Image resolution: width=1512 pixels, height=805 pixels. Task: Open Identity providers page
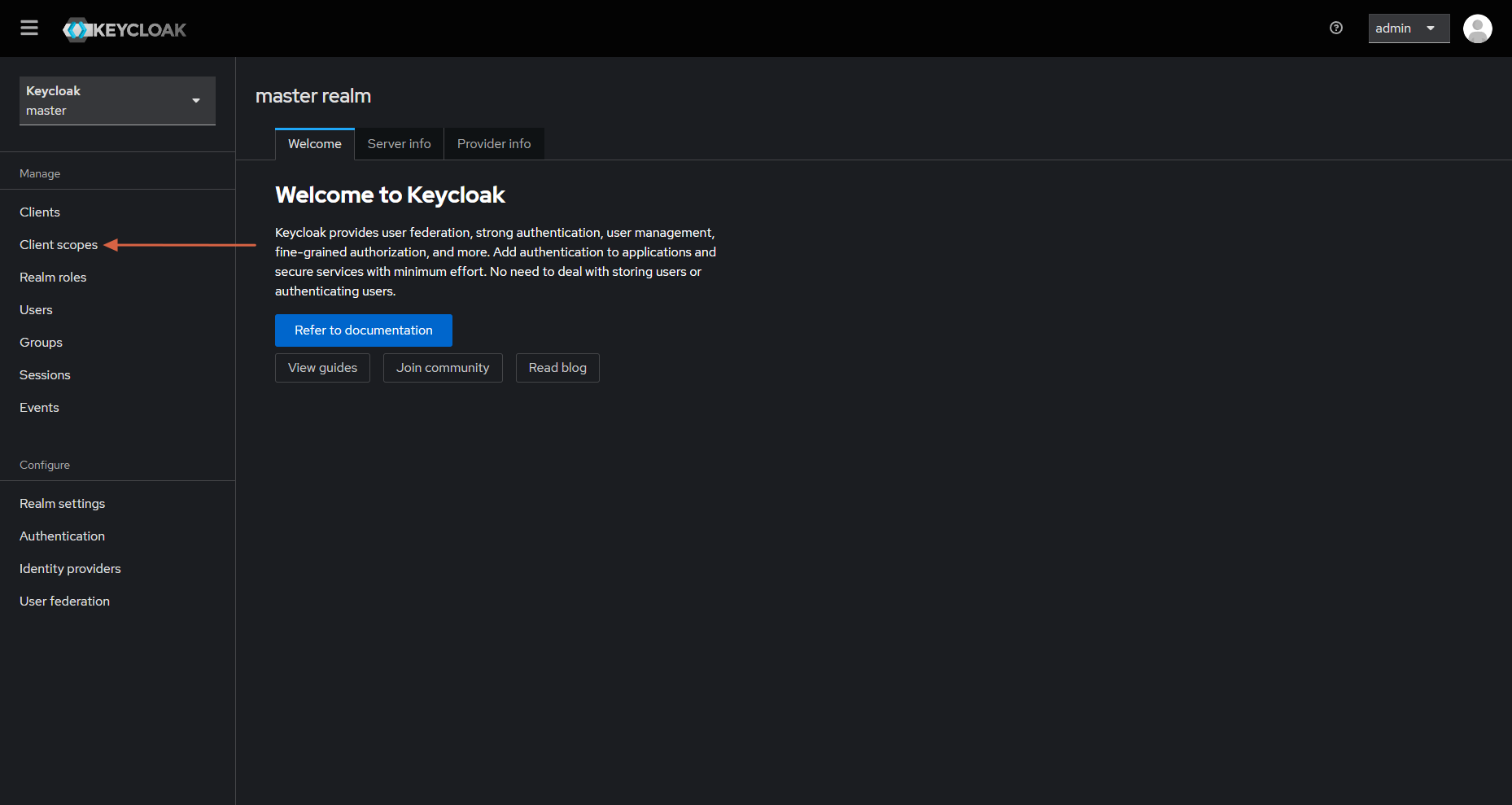click(70, 569)
